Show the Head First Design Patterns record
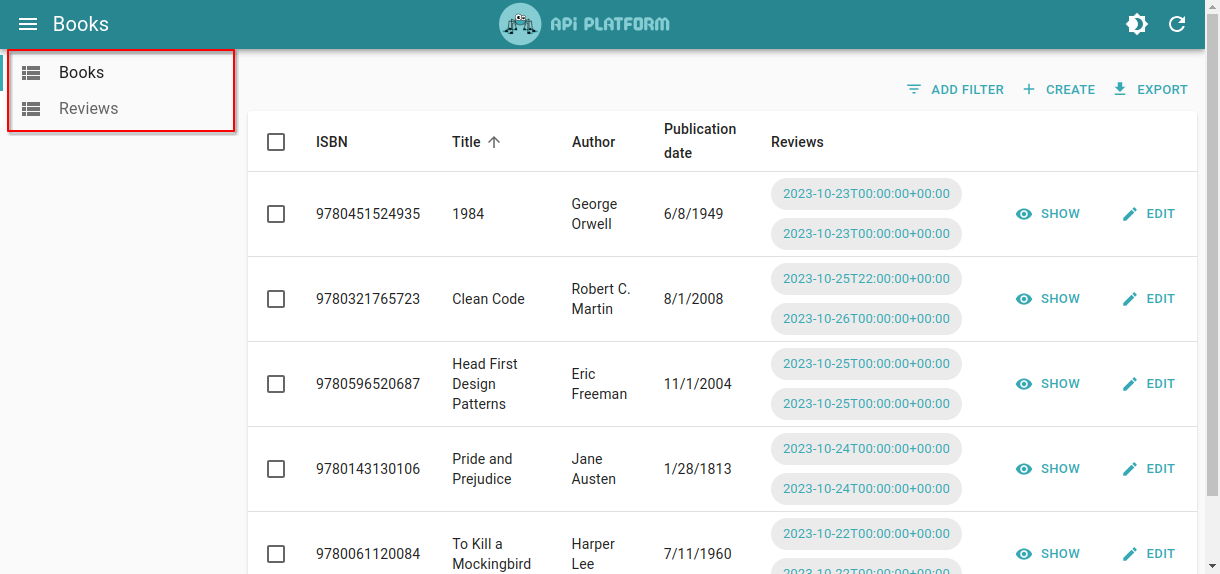 [x=1048, y=384]
